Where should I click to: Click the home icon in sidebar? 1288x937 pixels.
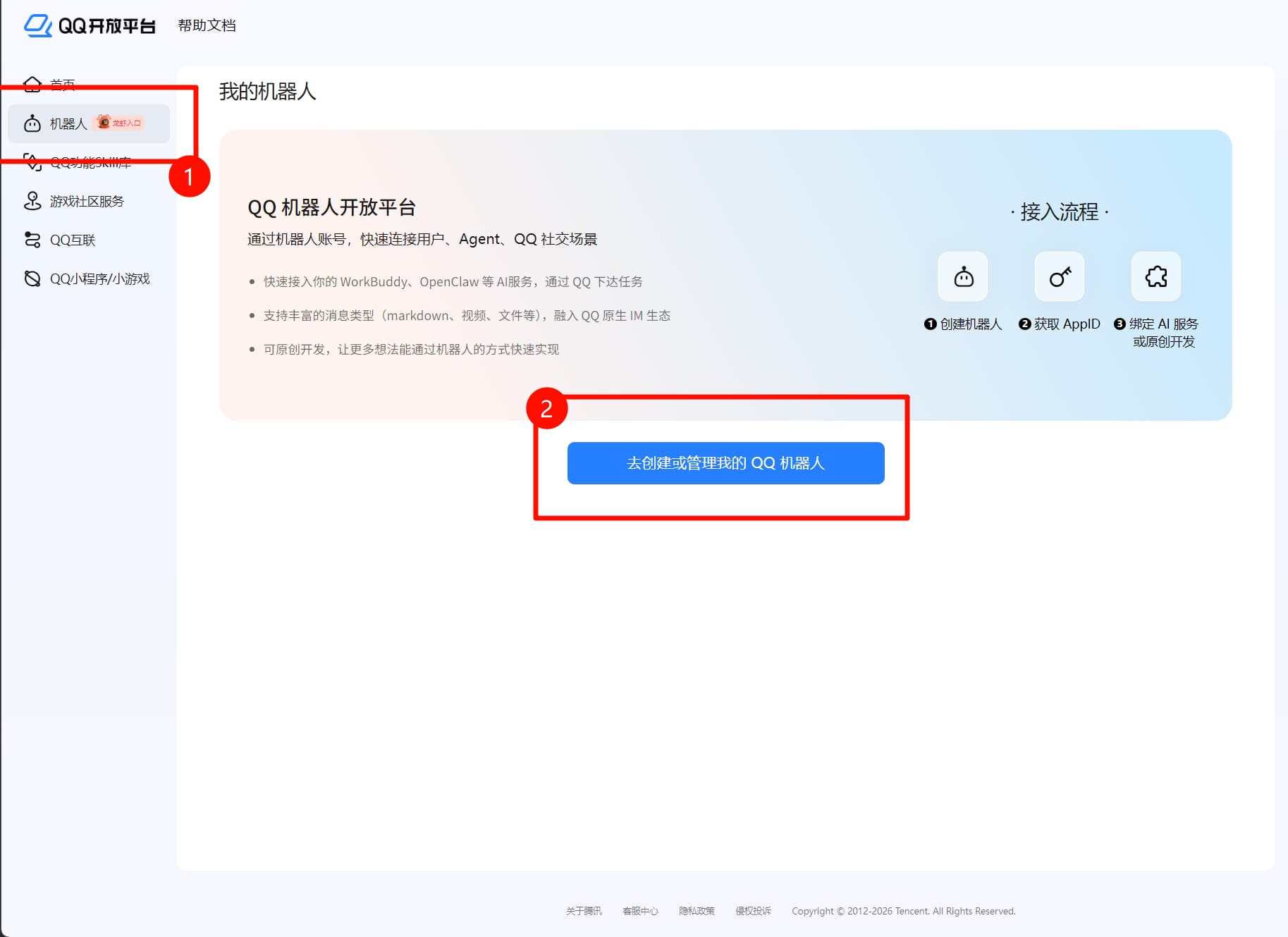click(x=32, y=85)
